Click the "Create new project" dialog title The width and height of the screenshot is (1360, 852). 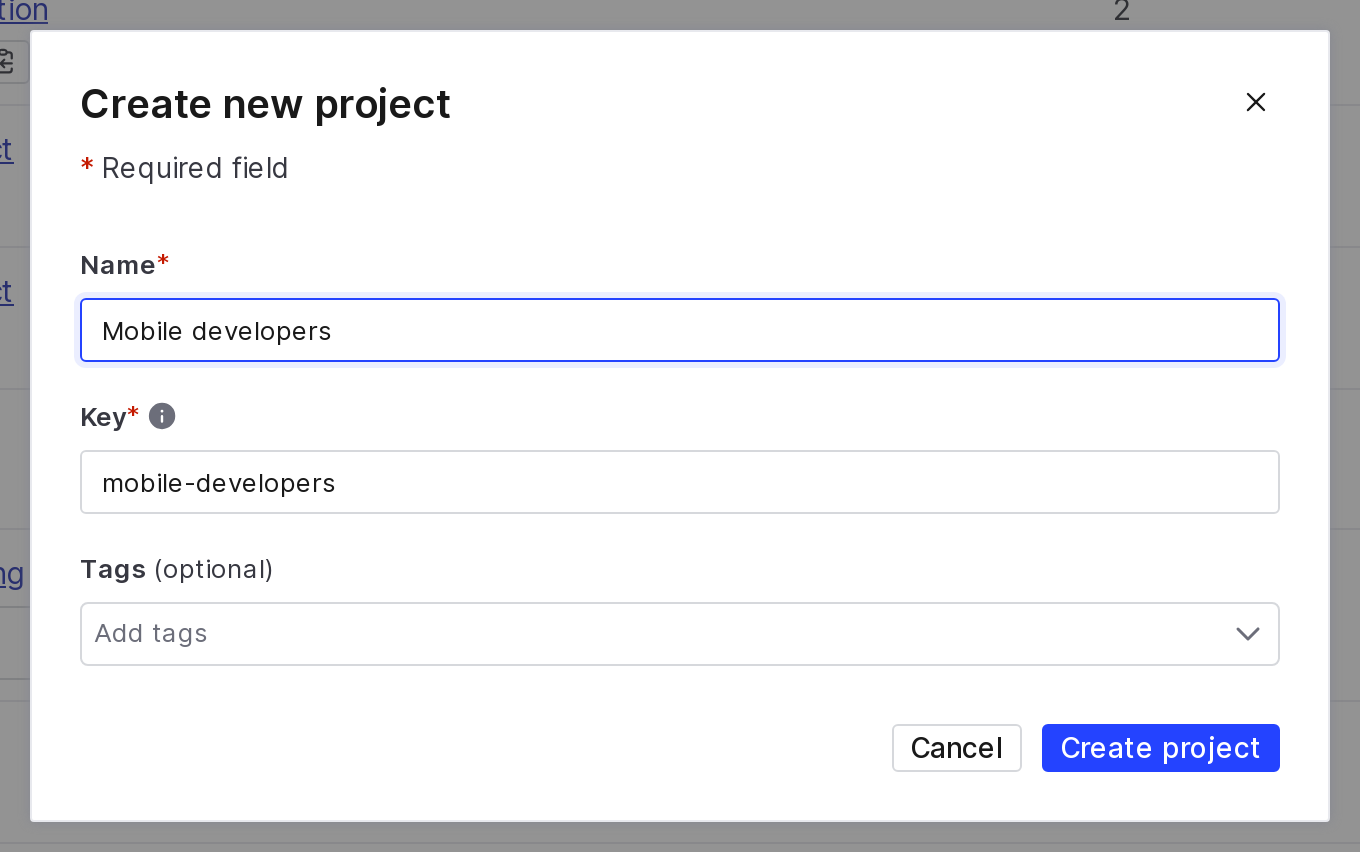pyautogui.click(x=265, y=104)
